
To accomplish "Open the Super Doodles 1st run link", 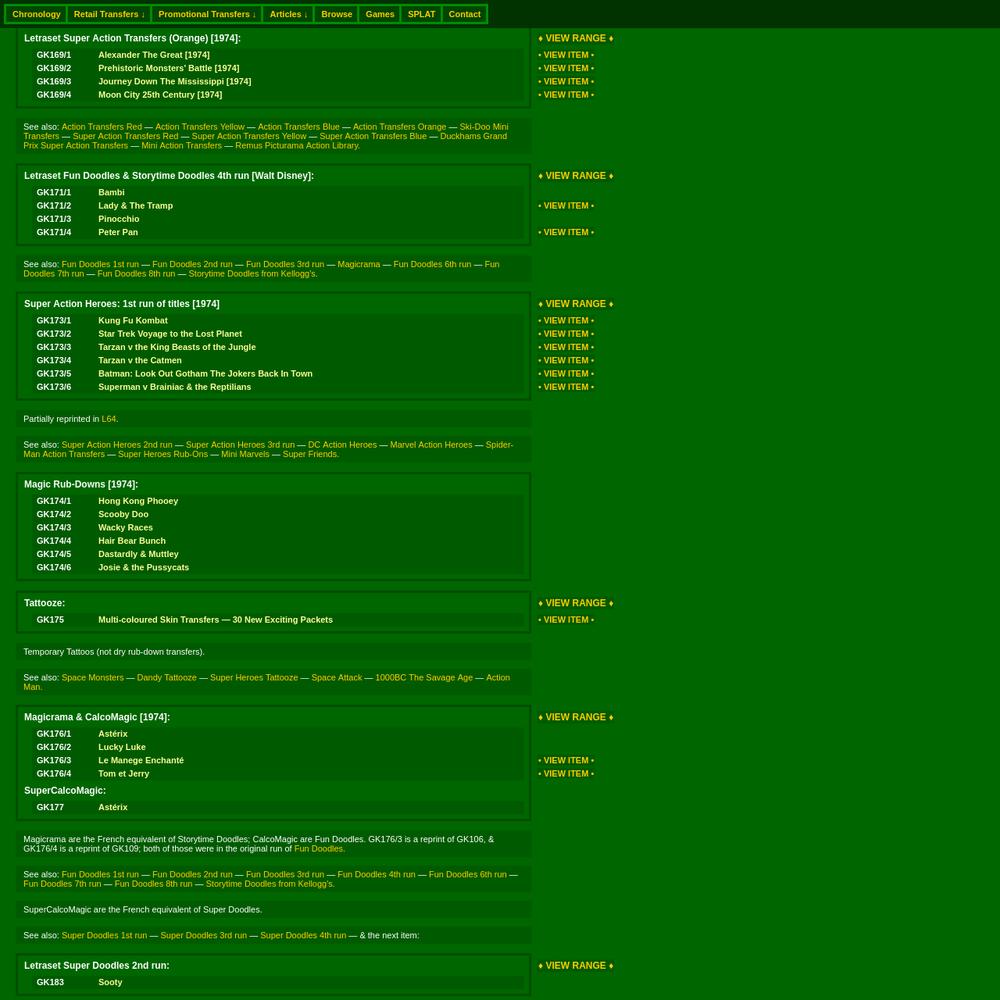I will coord(104,936).
